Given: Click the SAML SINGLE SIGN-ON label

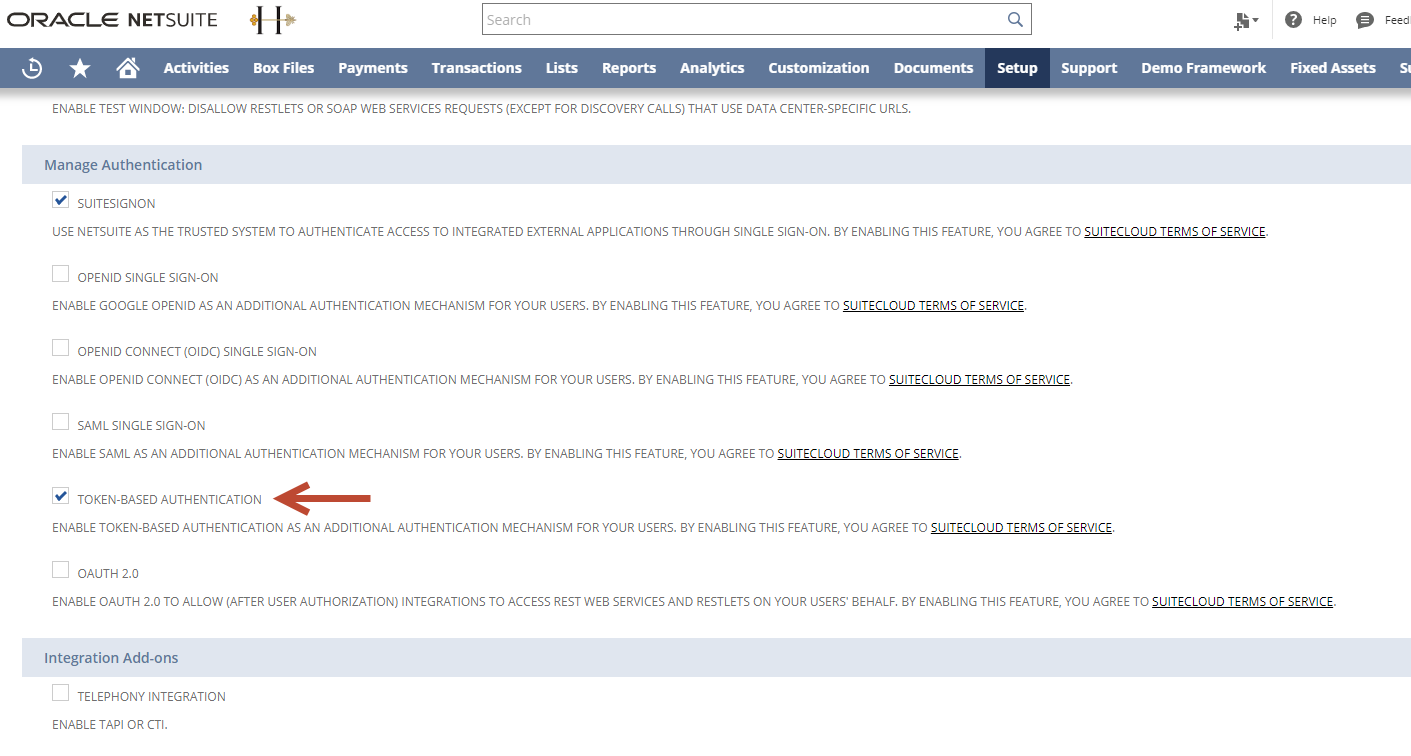Looking at the screenshot, I should pos(141,425).
